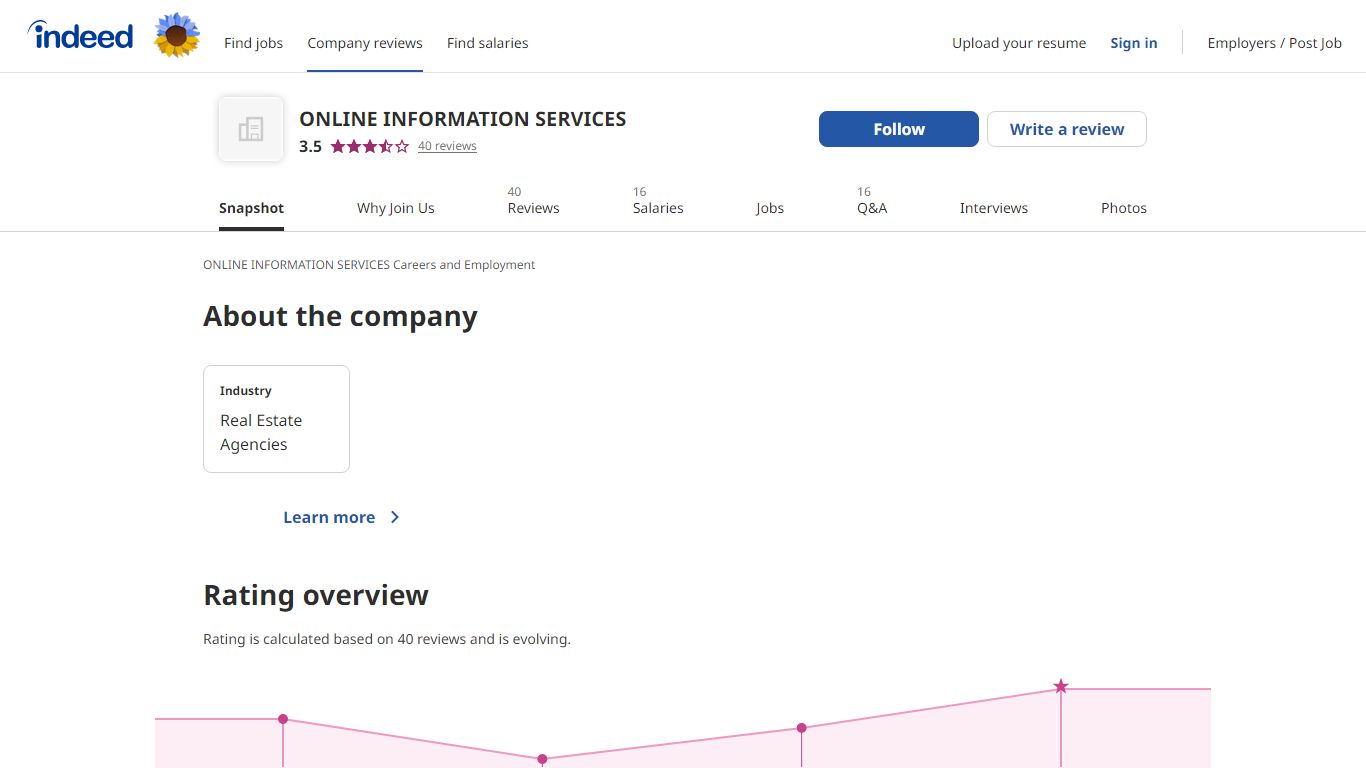This screenshot has width=1366, height=768.
Task: Click the third data point on rating chart
Action: coord(802,728)
